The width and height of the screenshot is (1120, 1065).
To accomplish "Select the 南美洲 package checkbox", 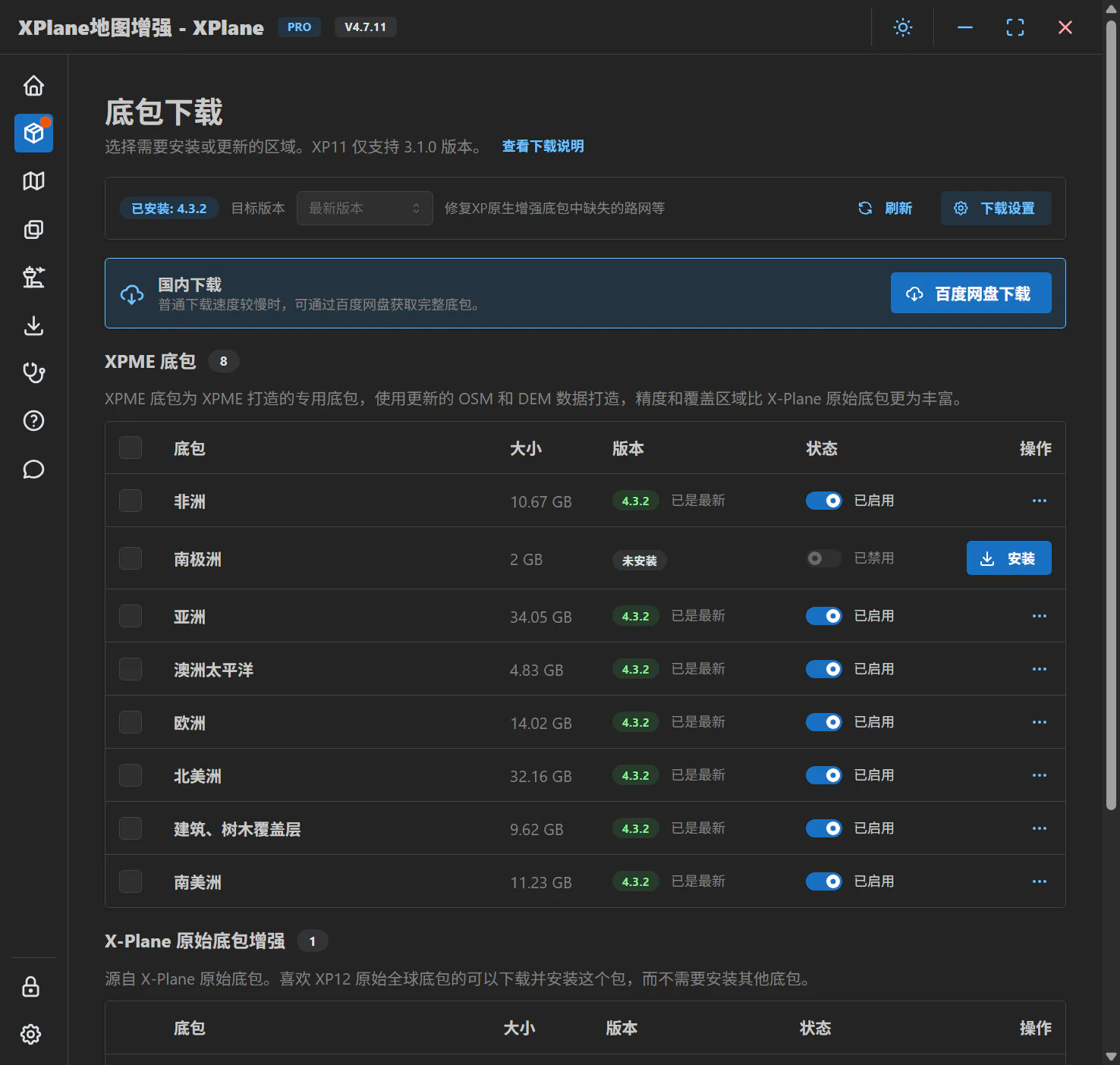I will pos(131,881).
